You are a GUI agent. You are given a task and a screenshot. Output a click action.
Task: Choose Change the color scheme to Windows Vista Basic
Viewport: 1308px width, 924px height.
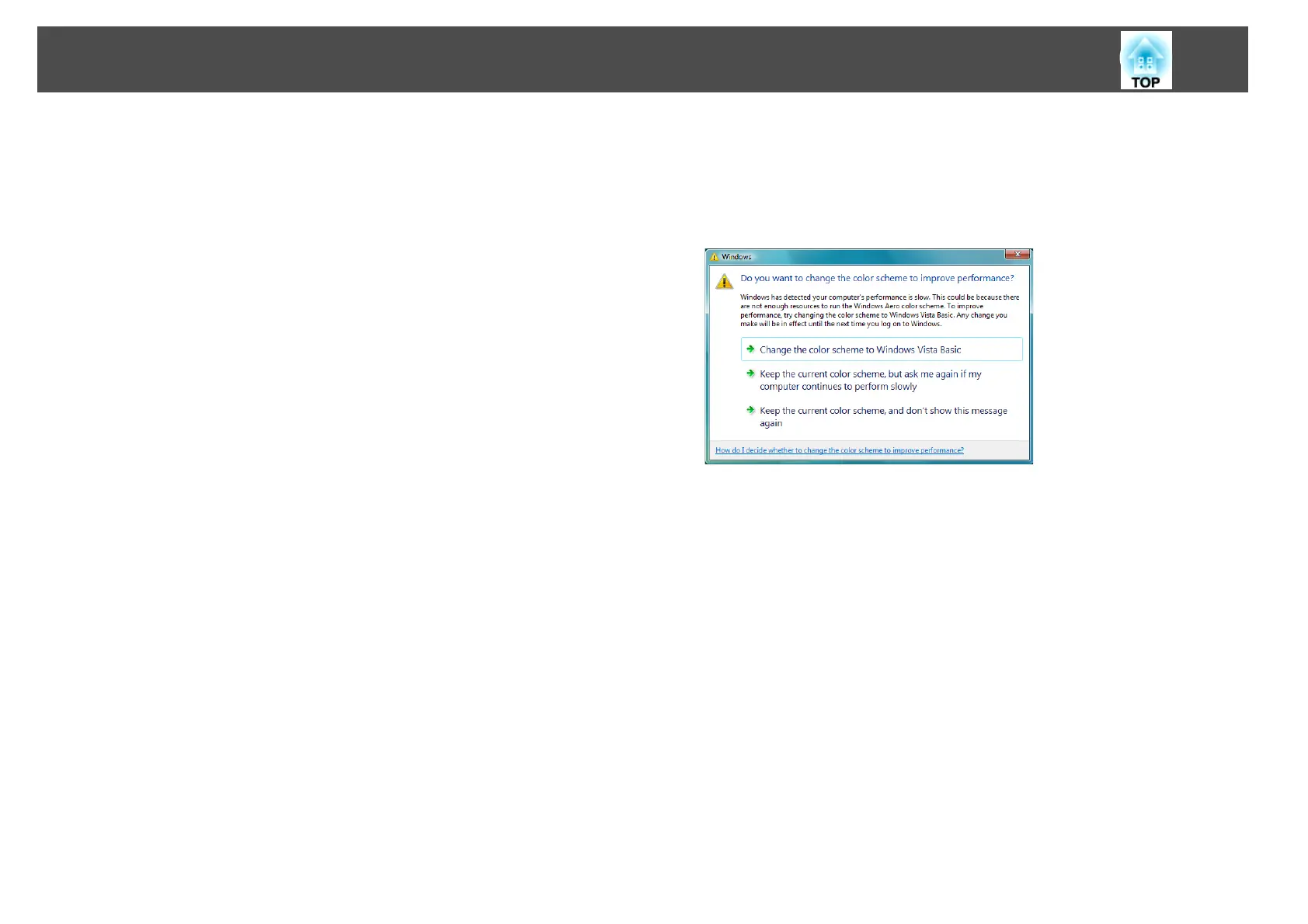click(882, 349)
